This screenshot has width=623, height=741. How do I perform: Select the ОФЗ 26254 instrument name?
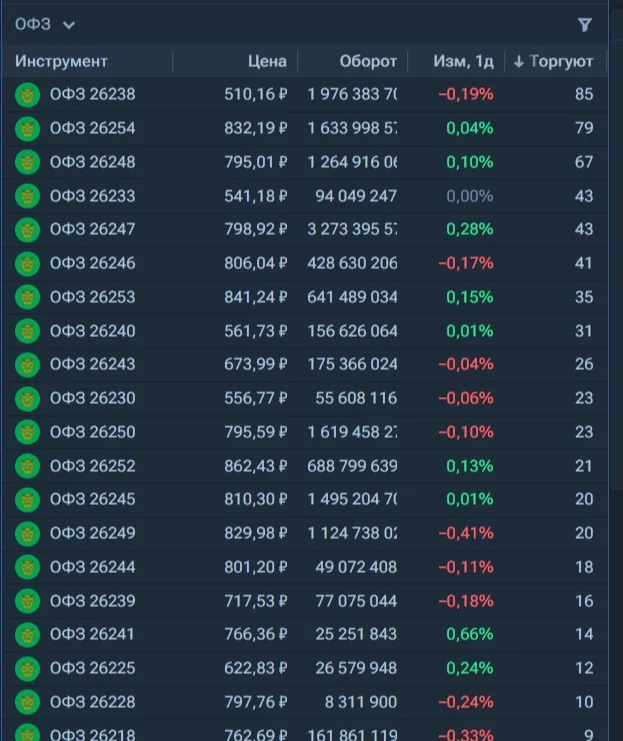click(x=93, y=128)
